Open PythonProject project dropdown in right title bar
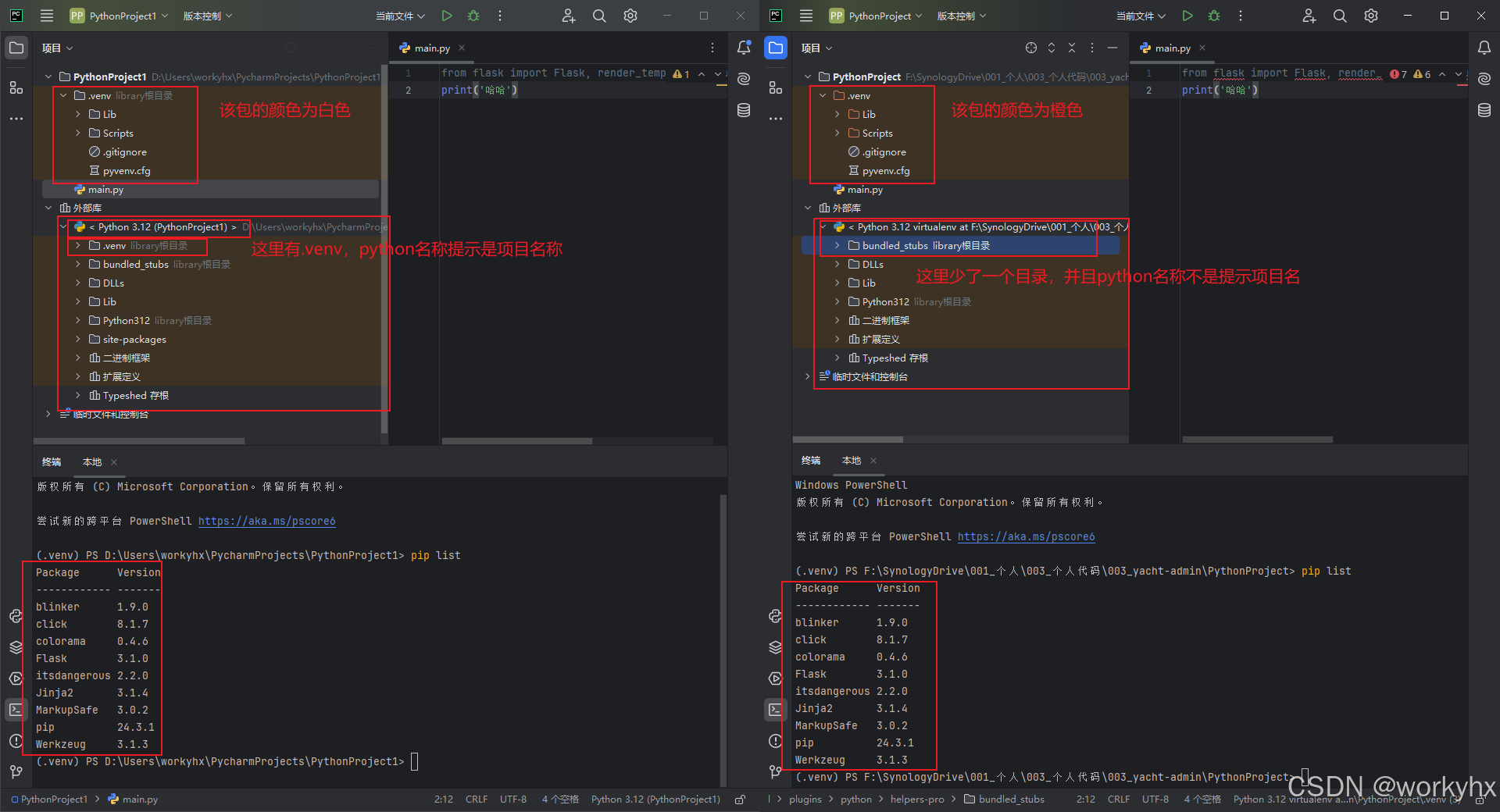Image resolution: width=1500 pixels, height=812 pixels. (875, 16)
